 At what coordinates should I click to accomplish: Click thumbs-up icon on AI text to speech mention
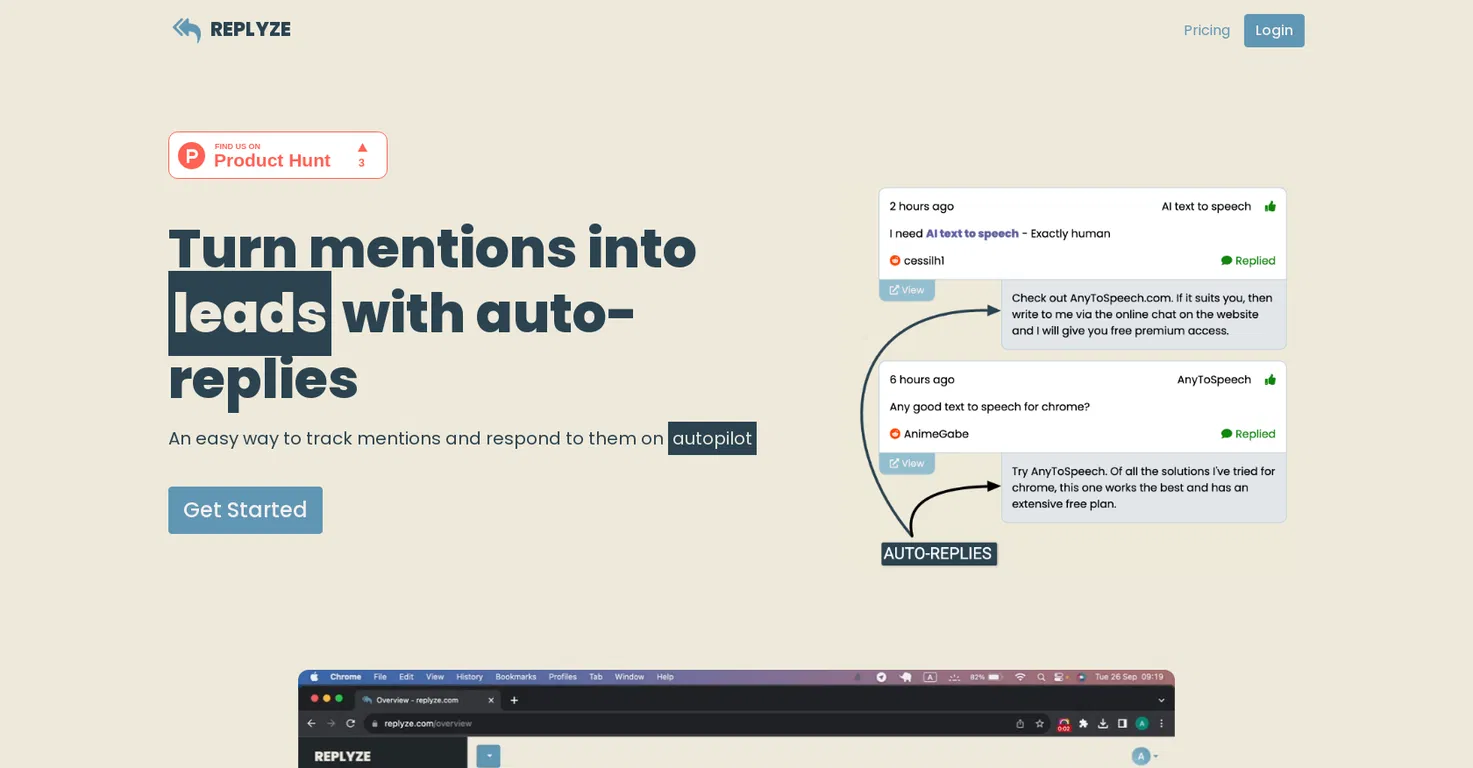[1270, 206]
